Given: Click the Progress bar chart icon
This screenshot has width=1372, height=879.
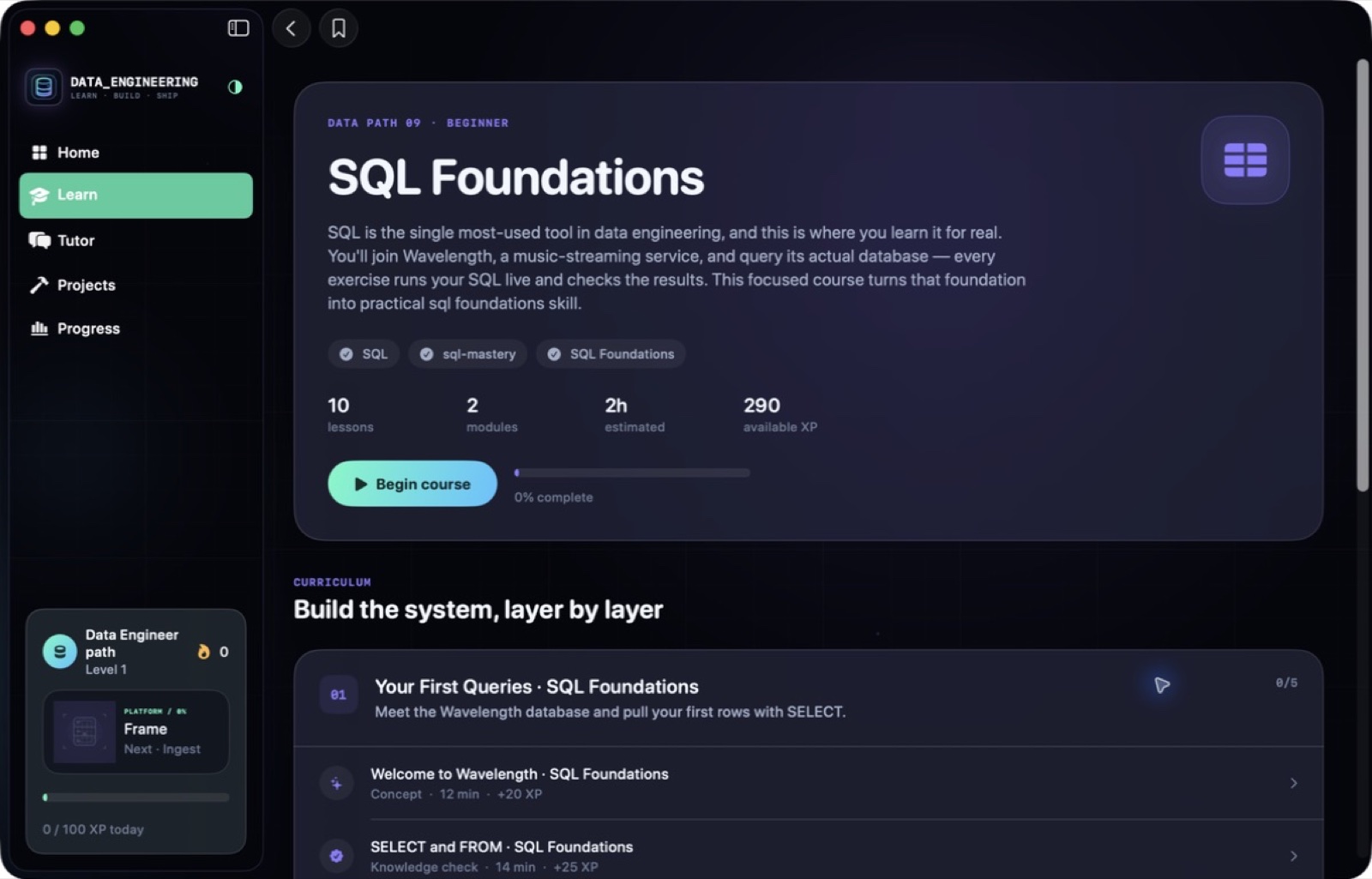Looking at the screenshot, I should (39, 328).
